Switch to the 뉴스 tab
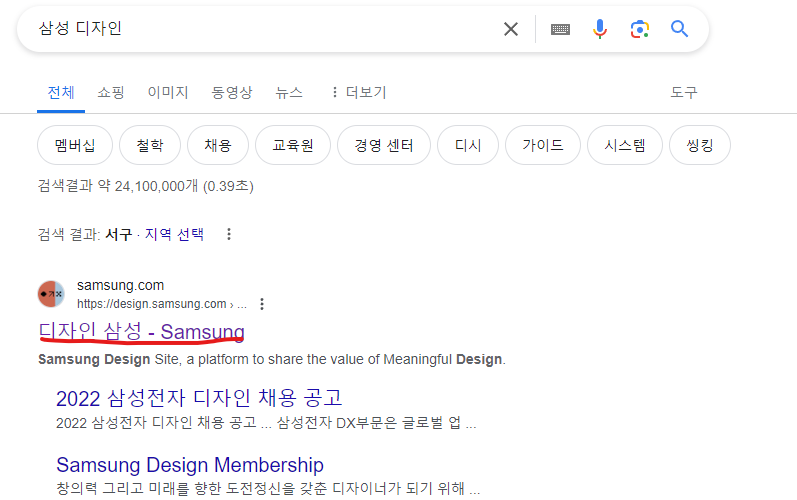The image size is (797, 500). (x=289, y=92)
